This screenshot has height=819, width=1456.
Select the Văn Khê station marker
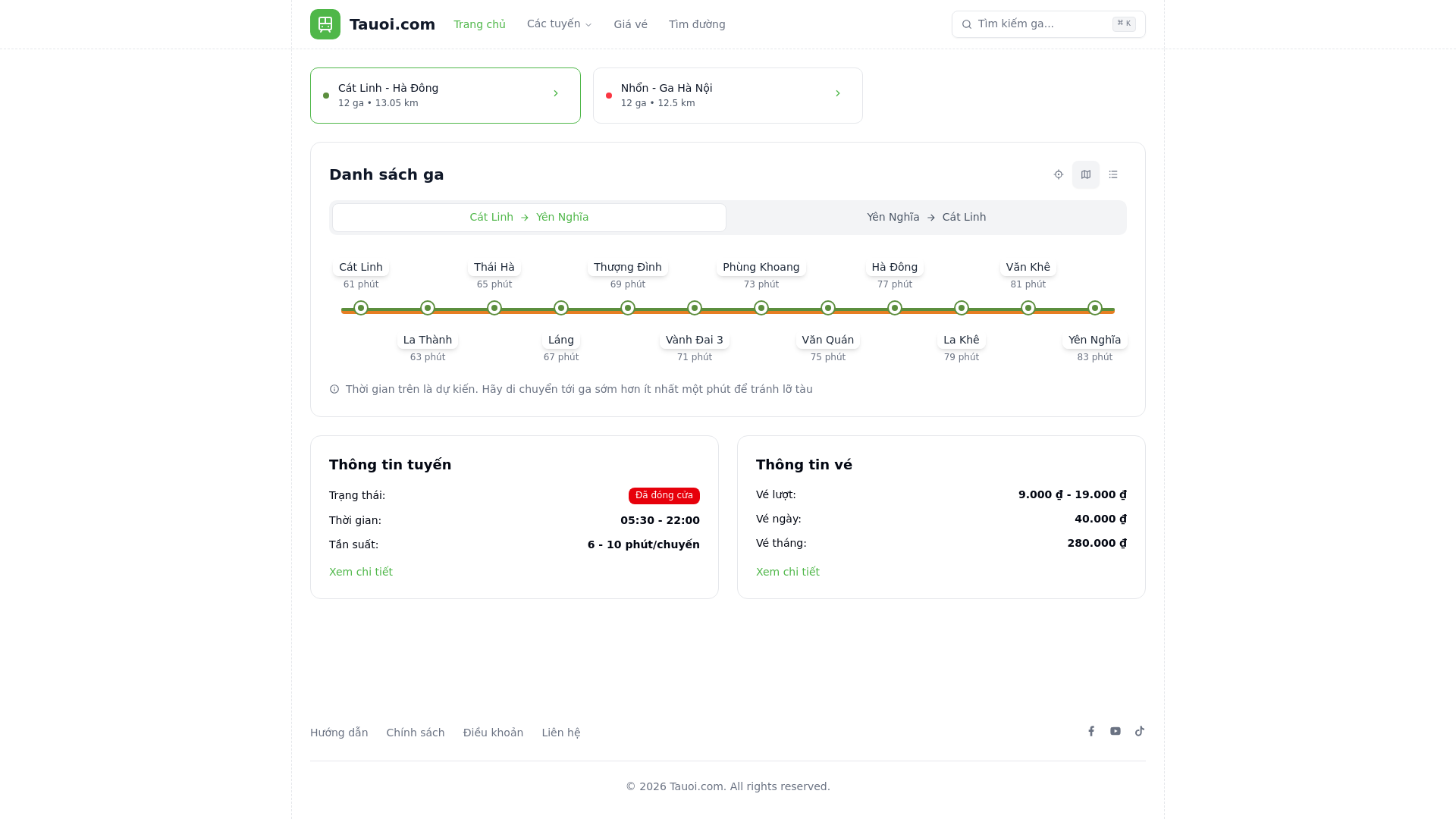tap(1028, 308)
